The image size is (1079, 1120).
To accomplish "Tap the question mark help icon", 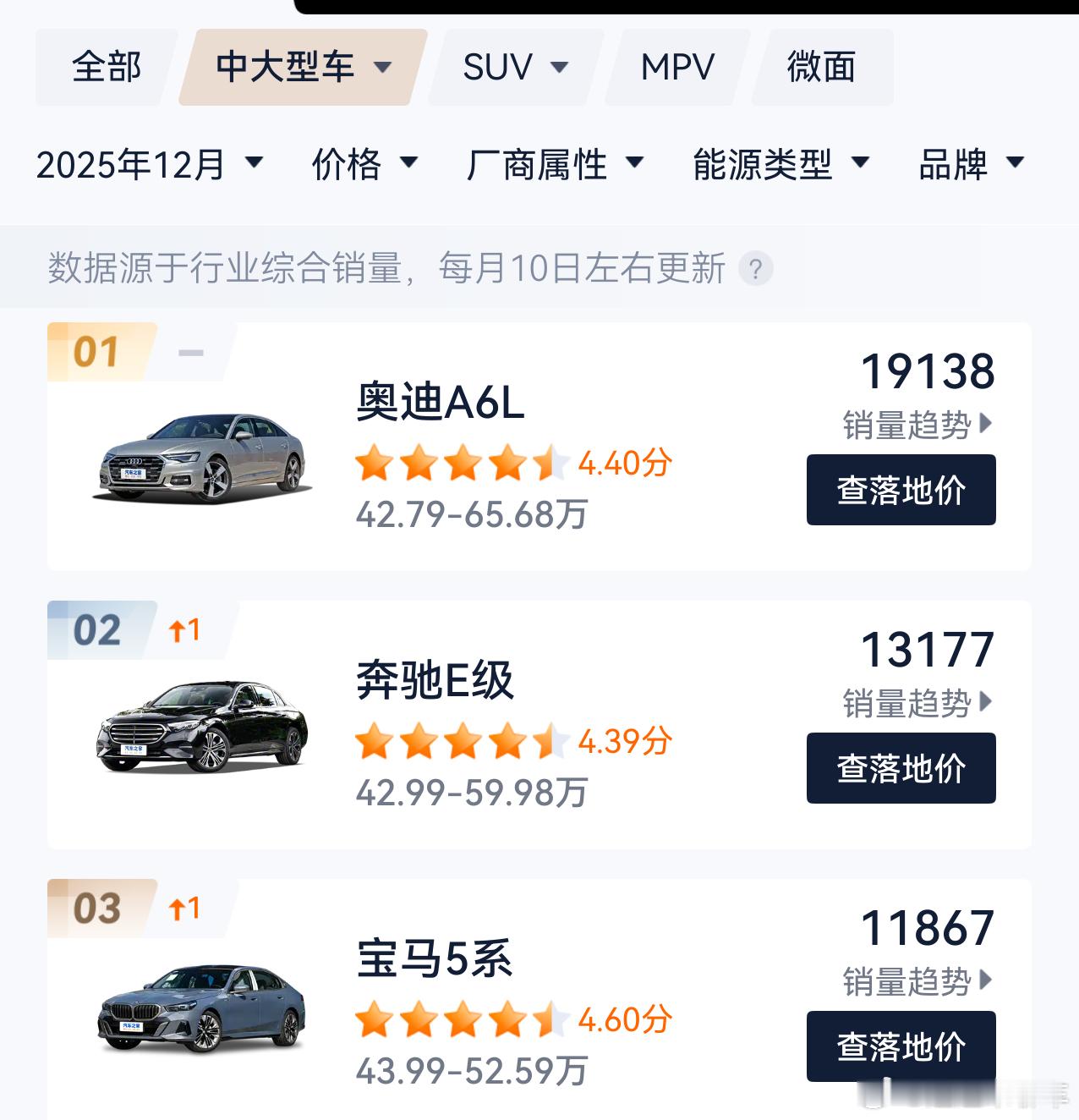I will point(755,269).
